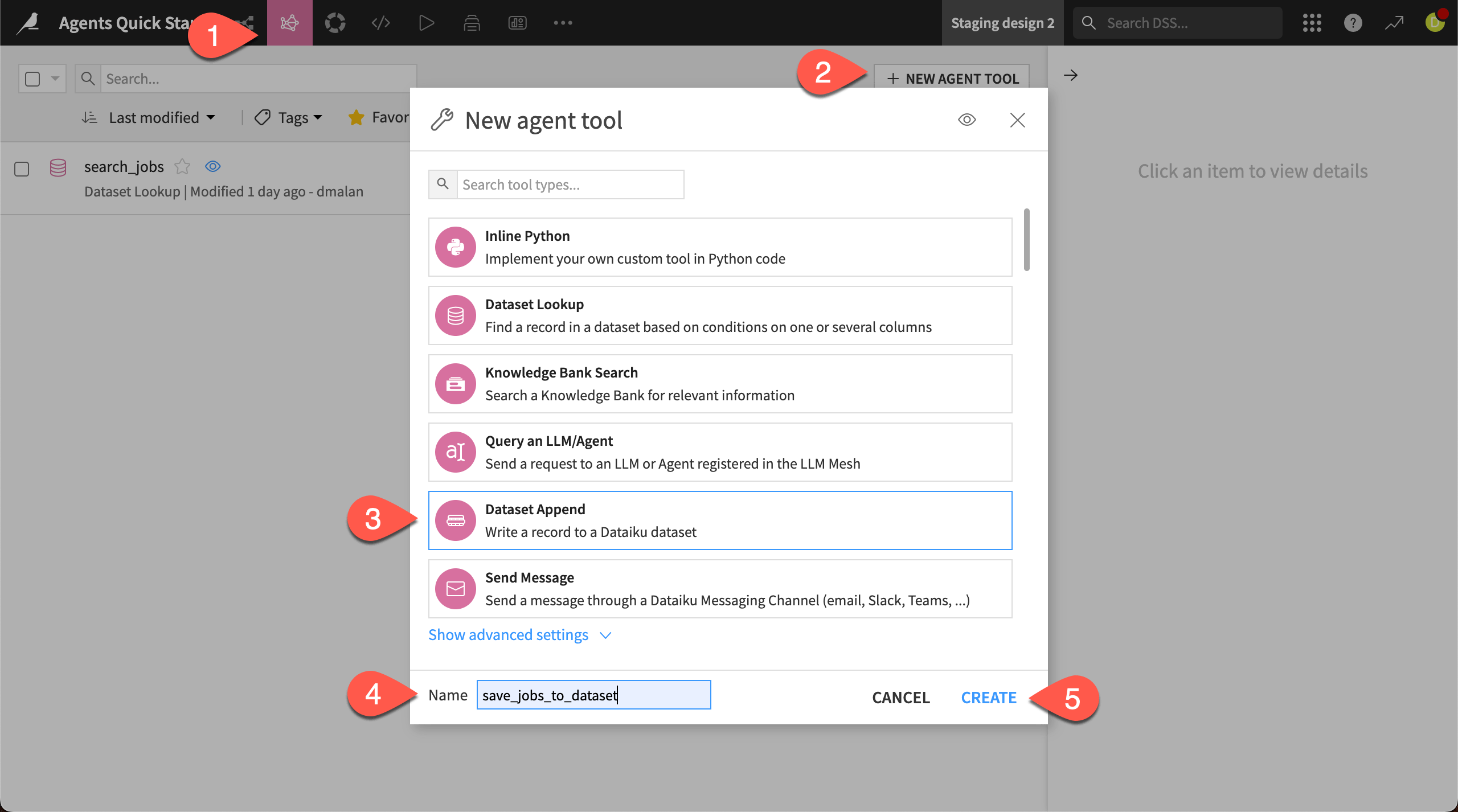Toggle the search_jobs row checkbox

[x=22, y=169]
